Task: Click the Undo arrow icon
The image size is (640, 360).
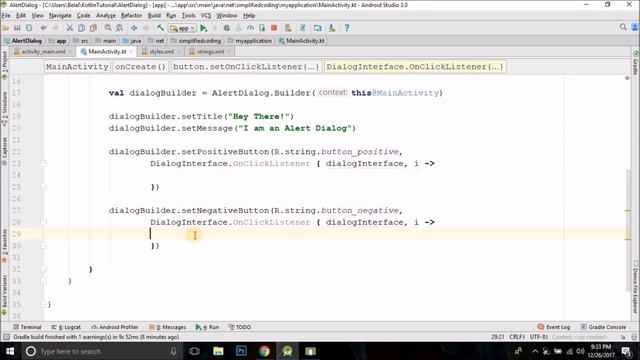Action: pos(43,28)
